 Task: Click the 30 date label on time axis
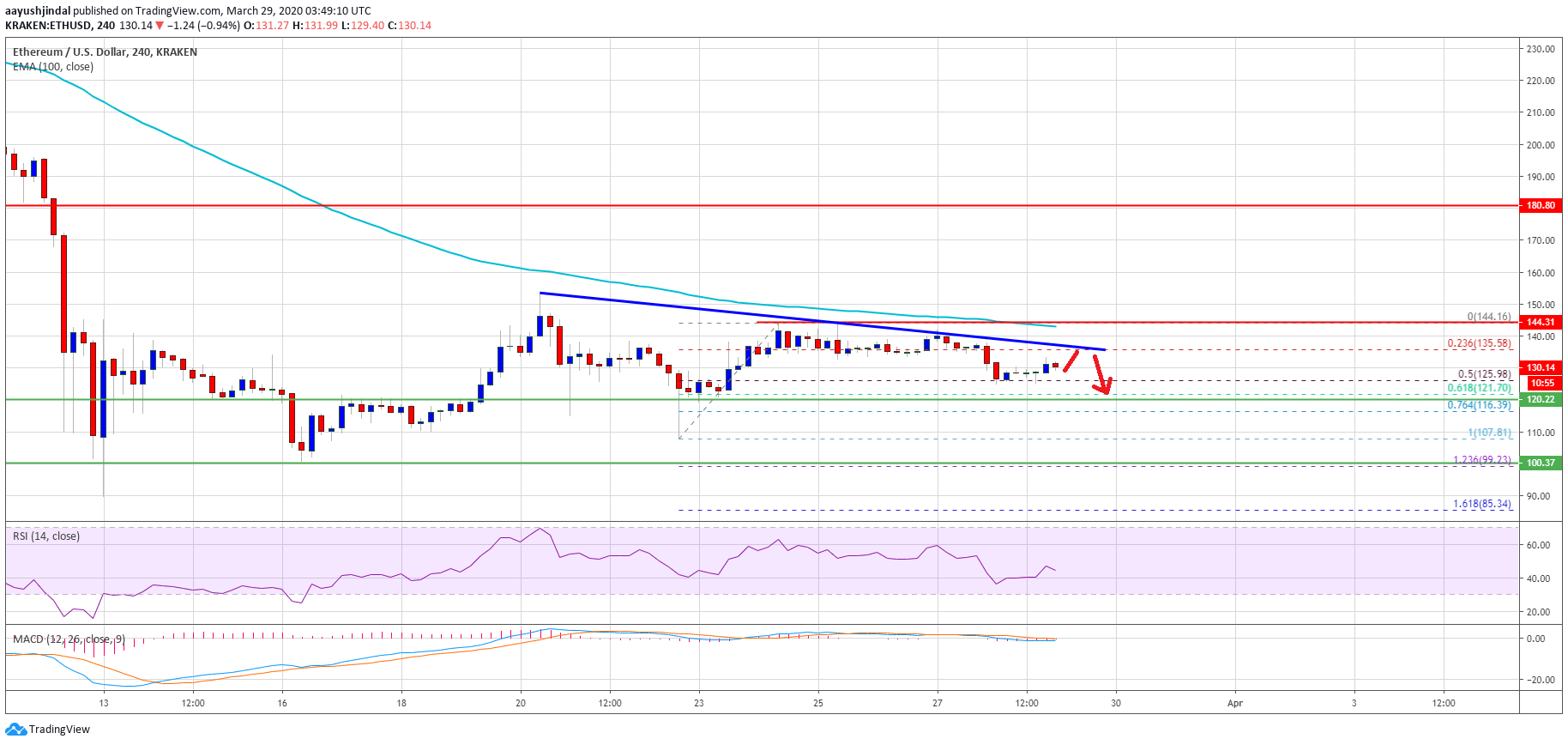[x=1116, y=703]
